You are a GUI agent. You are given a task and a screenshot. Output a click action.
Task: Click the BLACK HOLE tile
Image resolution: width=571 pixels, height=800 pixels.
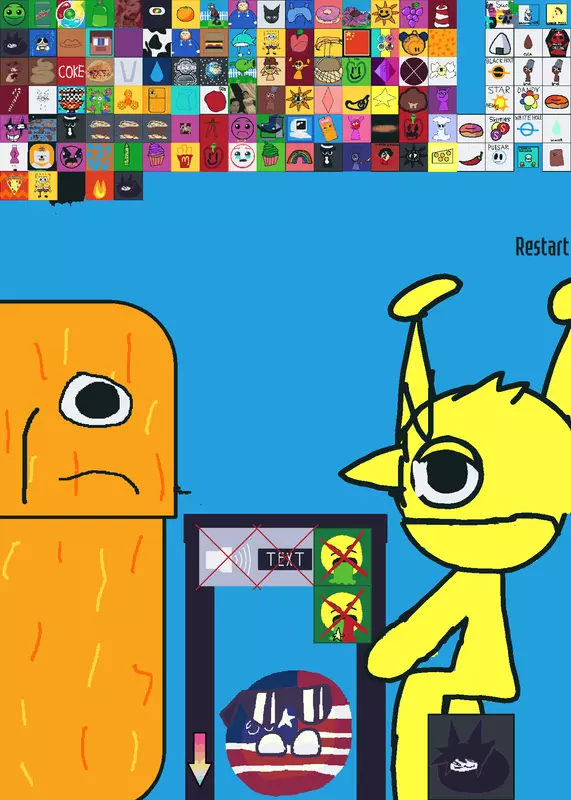coord(499,71)
